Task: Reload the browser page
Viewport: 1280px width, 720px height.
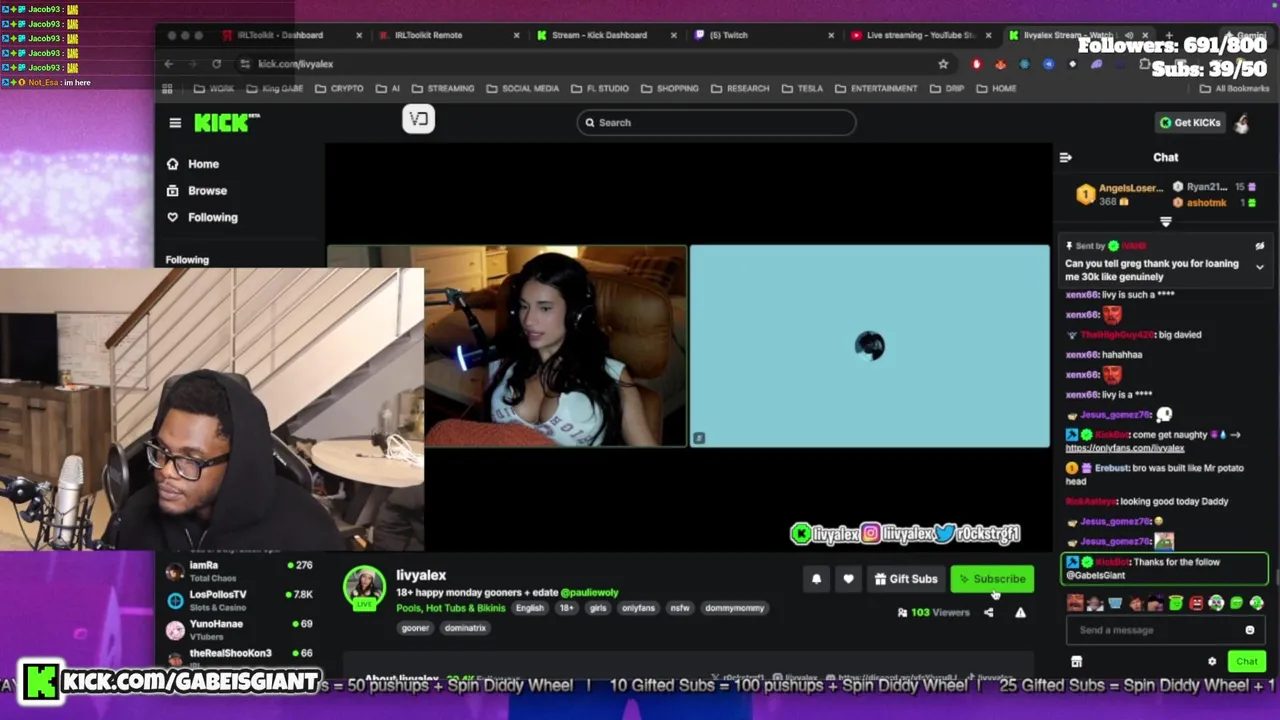Action: (x=216, y=64)
